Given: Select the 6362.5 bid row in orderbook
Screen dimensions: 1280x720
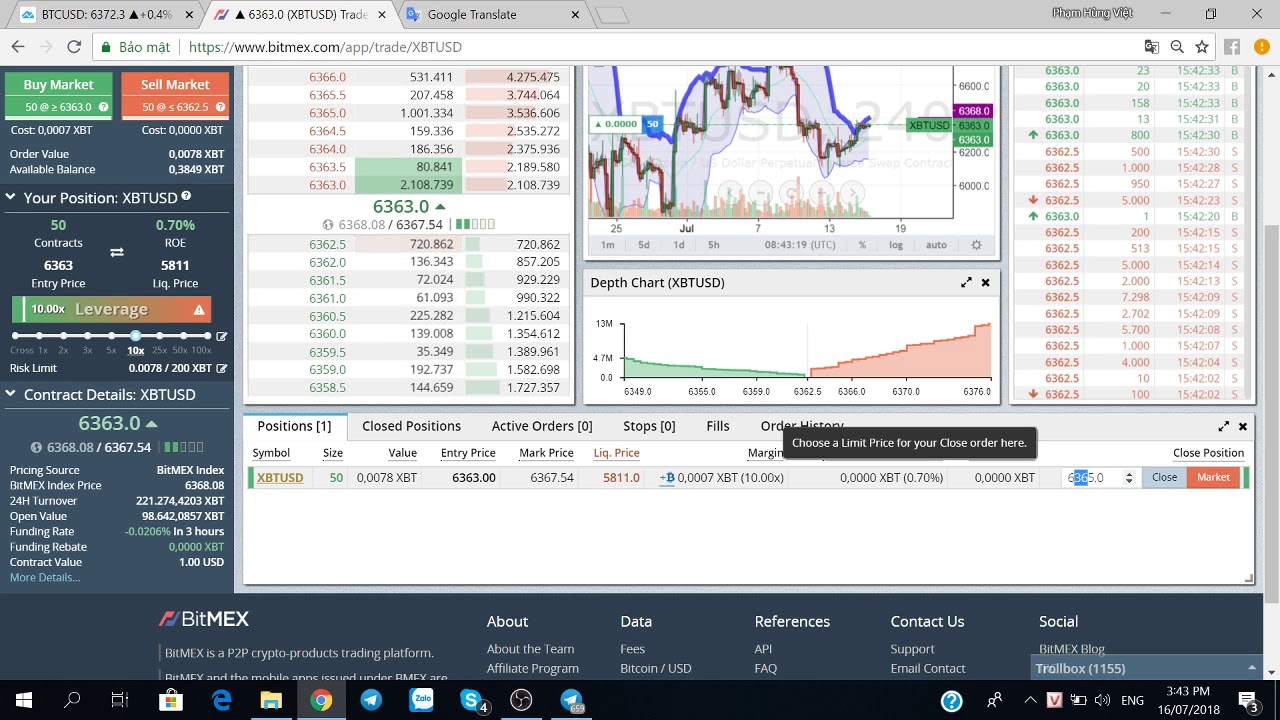Looking at the screenshot, I should pyautogui.click(x=410, y=244).
